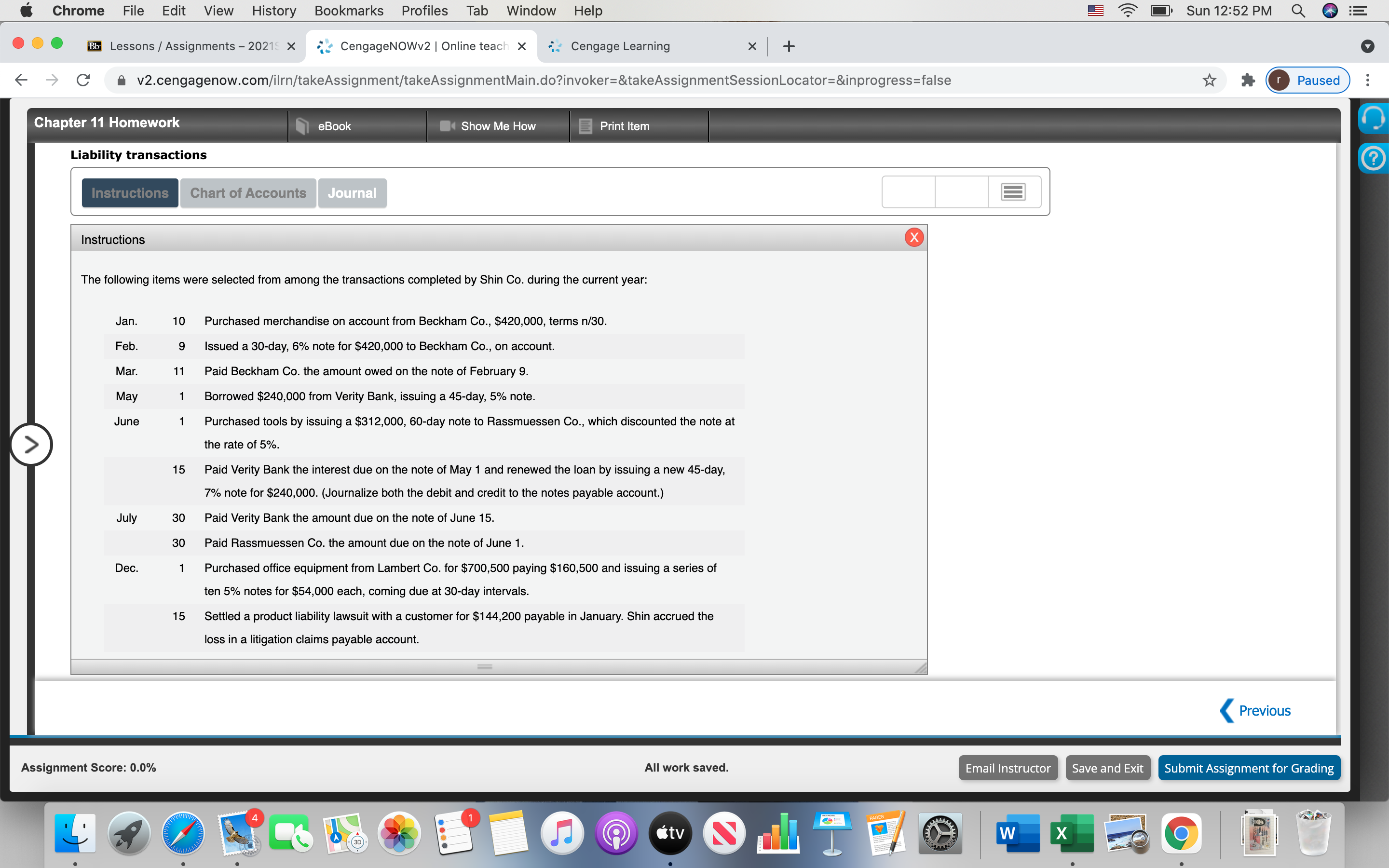Close the Instructions panel

[914, 236]
